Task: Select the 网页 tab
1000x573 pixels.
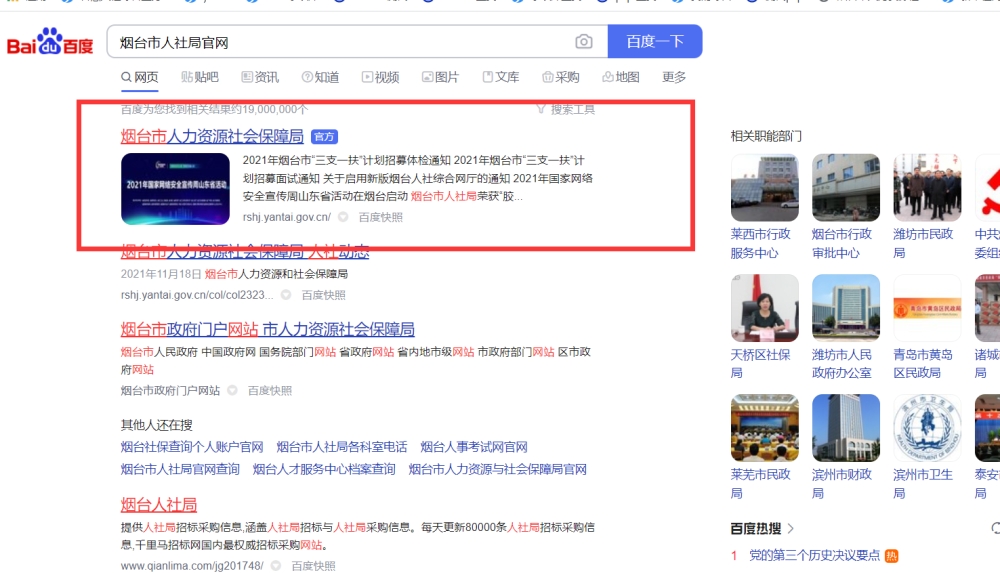Action: pyautogui.click(x=140, y=77)
